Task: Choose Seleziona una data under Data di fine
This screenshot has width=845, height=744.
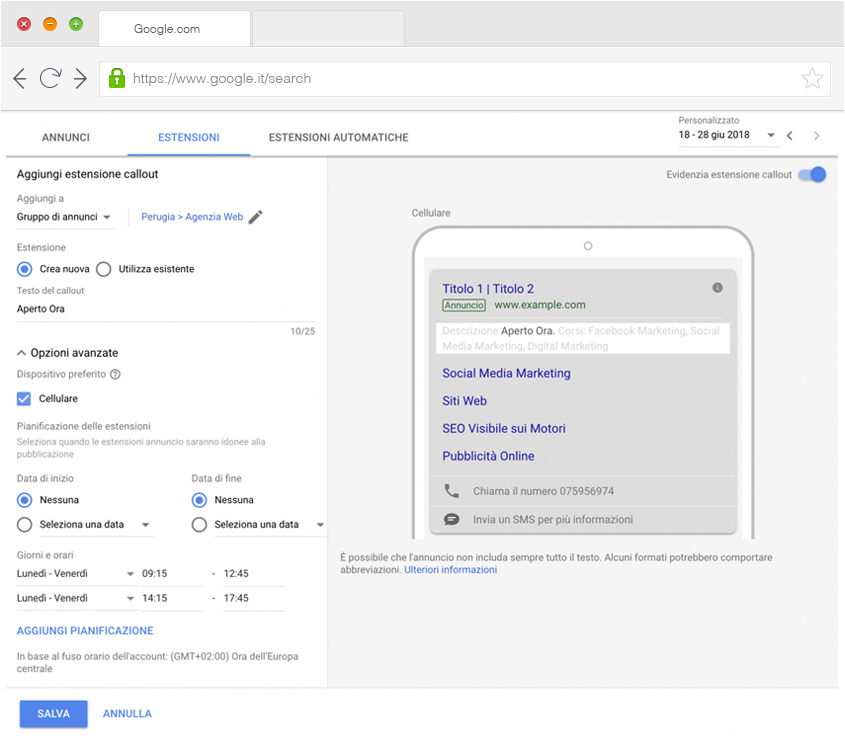Action: tap(199, 525)
